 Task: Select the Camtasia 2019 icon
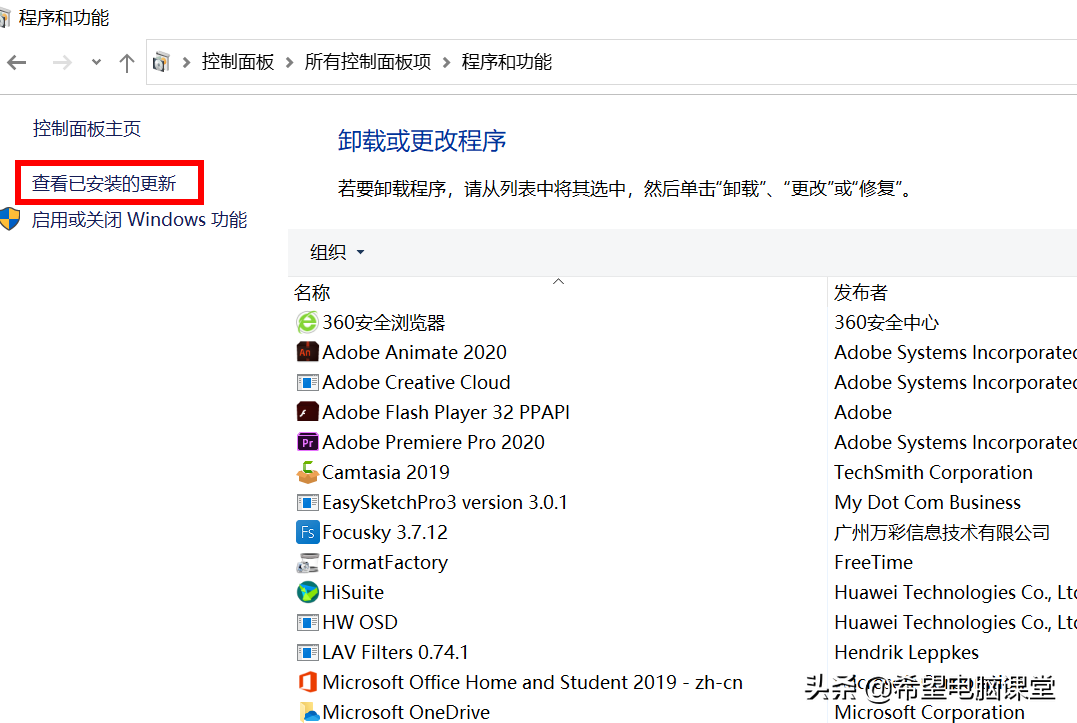(x=307, y=472)
